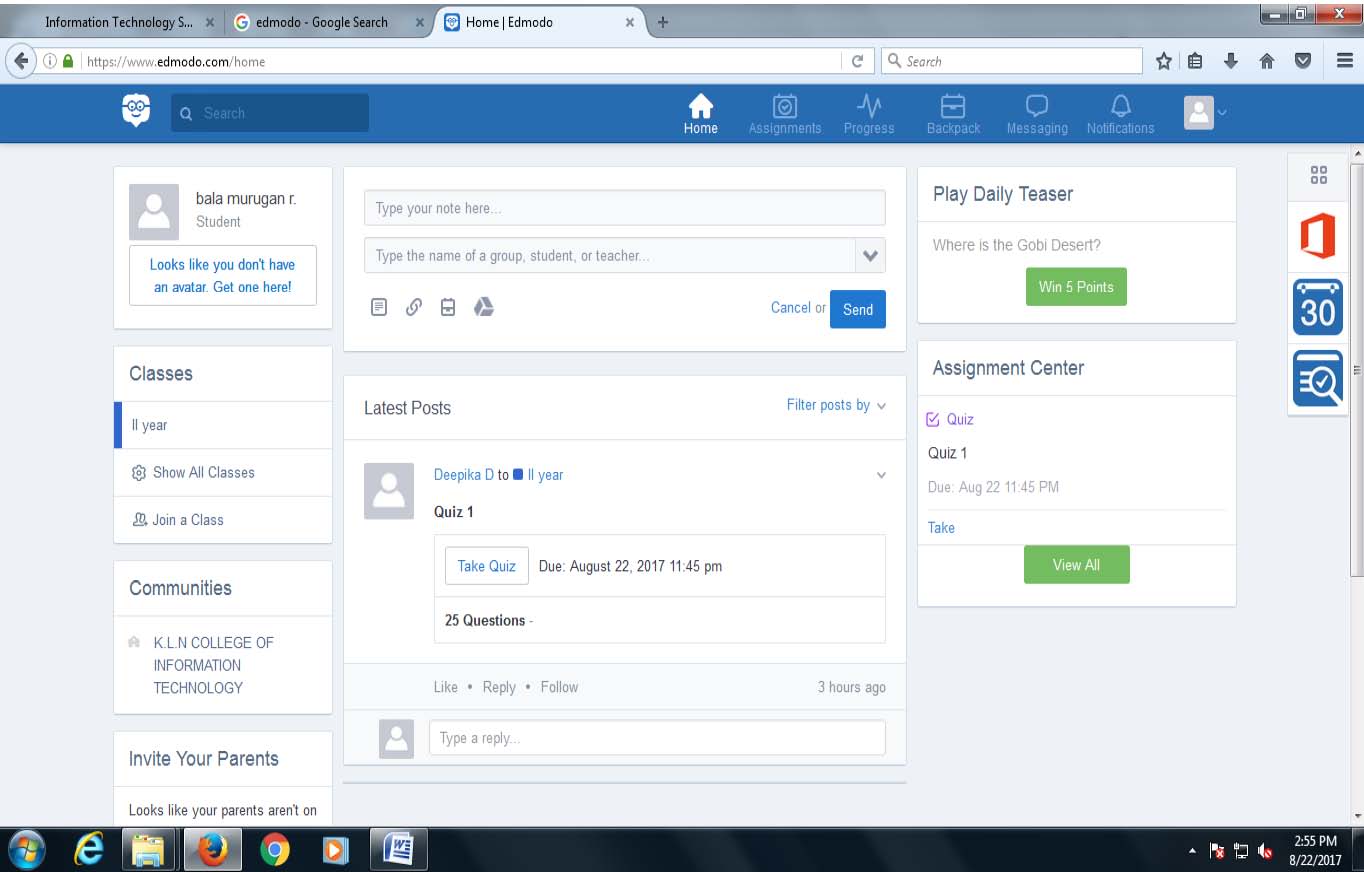
Task: Click the Firefox back arrow button
Action: tap(21, 61)
